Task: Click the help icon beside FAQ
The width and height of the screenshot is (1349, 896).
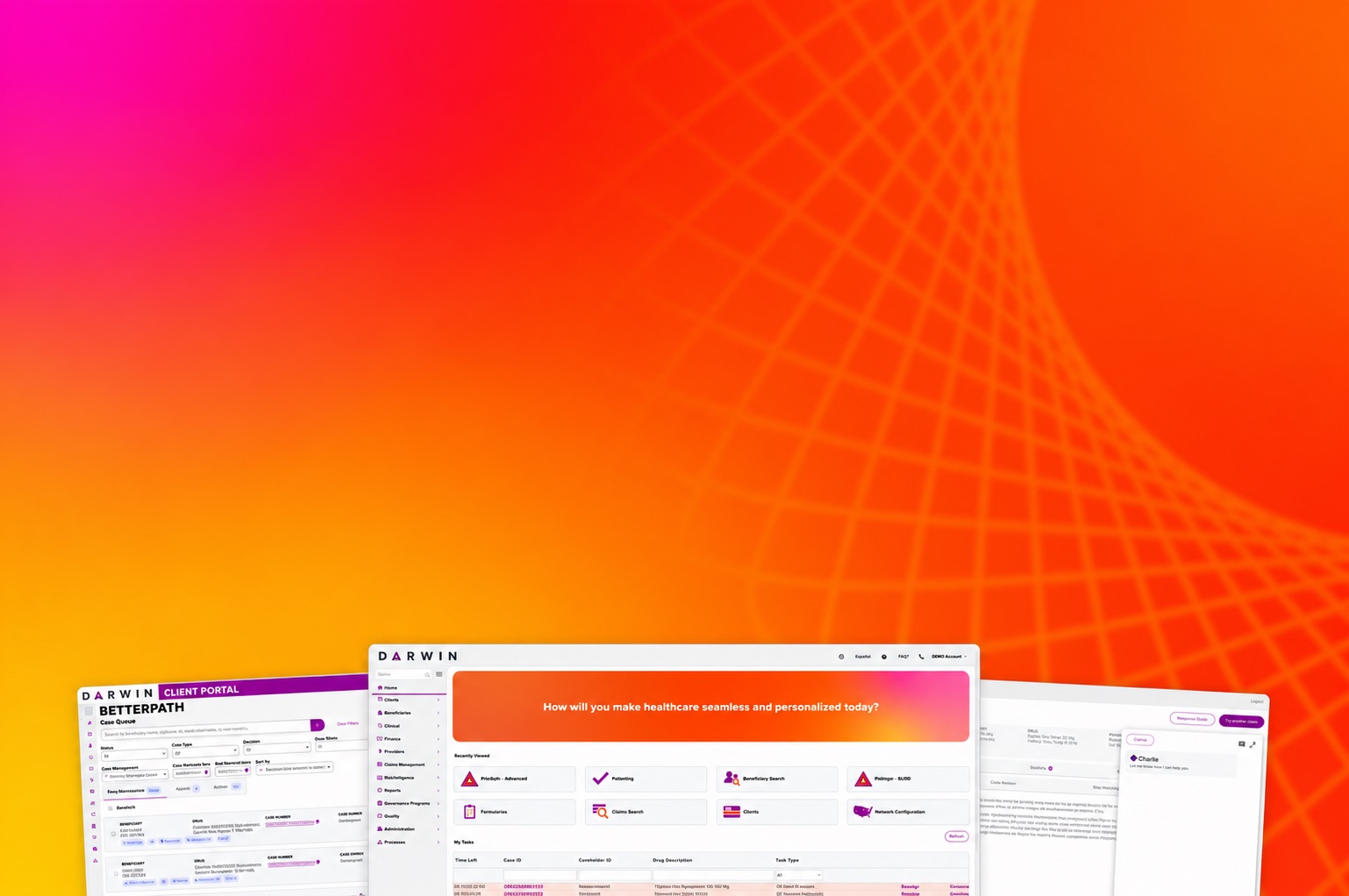Action: [x=884, y=657]
